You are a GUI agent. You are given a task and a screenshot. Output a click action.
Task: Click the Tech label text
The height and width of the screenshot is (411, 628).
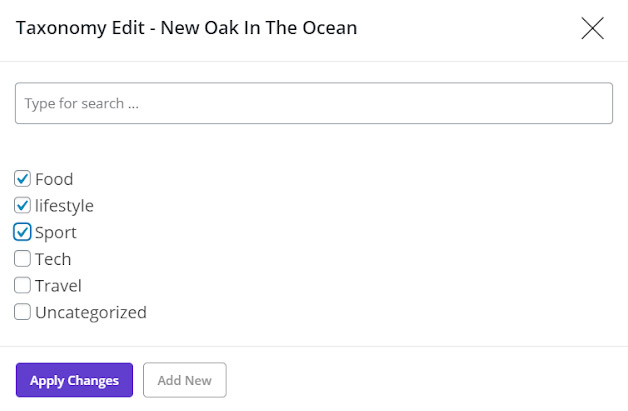53,259
